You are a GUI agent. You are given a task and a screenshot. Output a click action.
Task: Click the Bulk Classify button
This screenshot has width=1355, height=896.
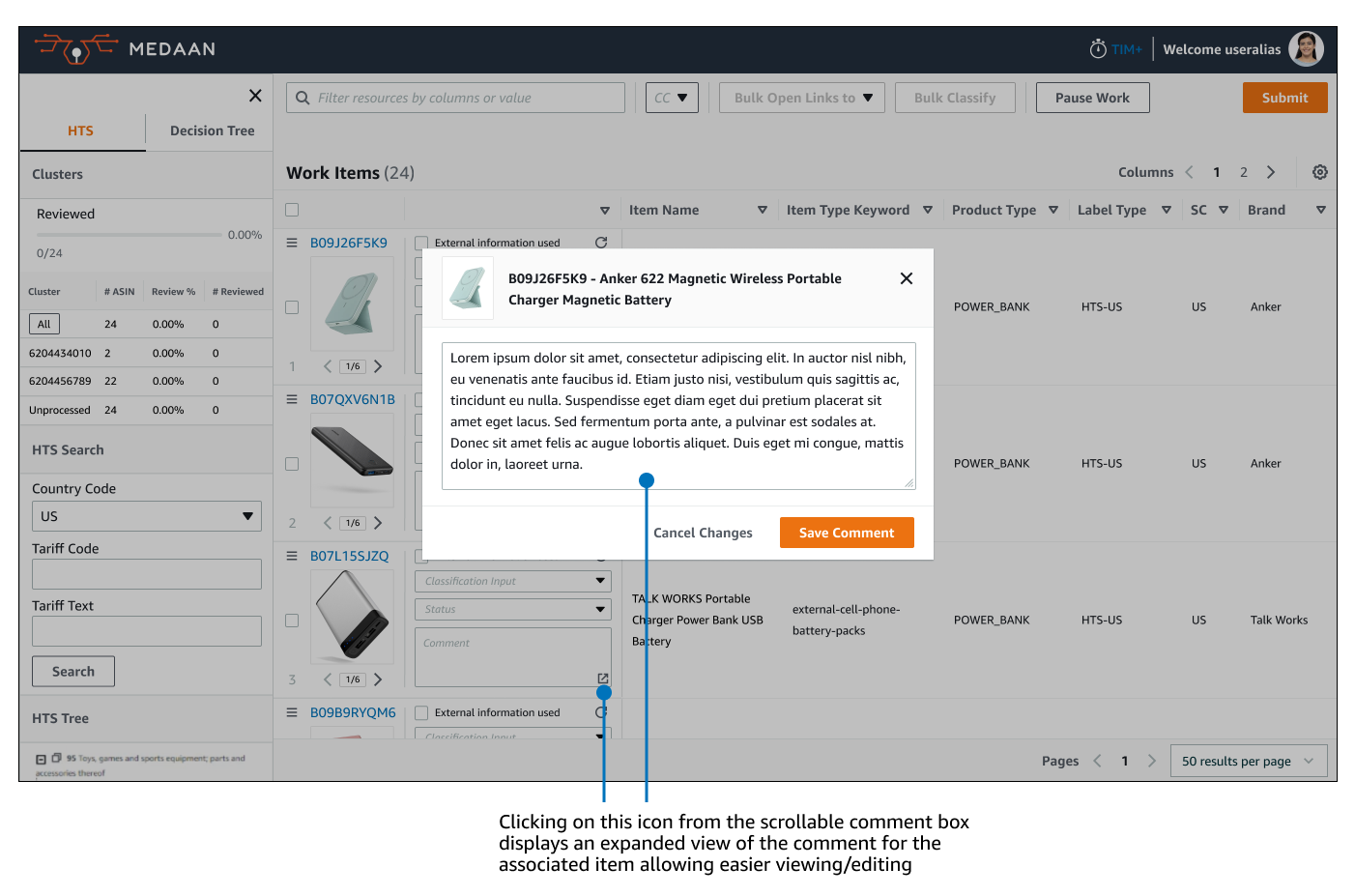pyautogui.click(x=955, y=98)
